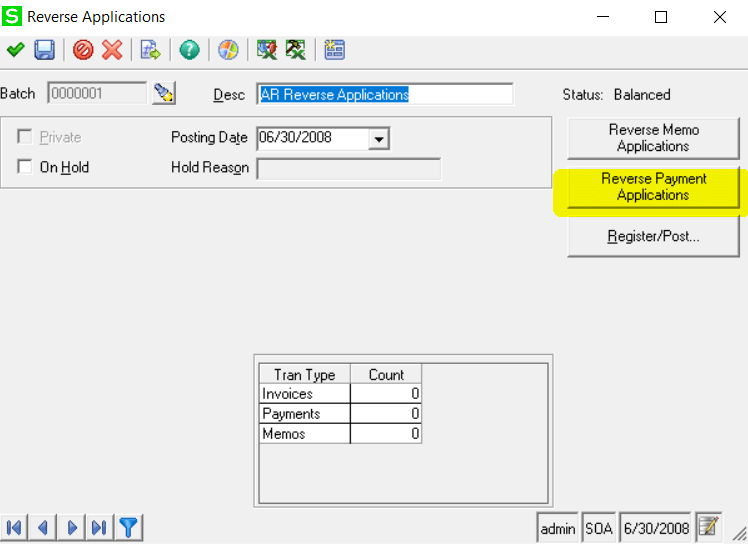The width and height of the screenshot is (748, 544).
Task: Go to the first record
Action: (15, 527)
